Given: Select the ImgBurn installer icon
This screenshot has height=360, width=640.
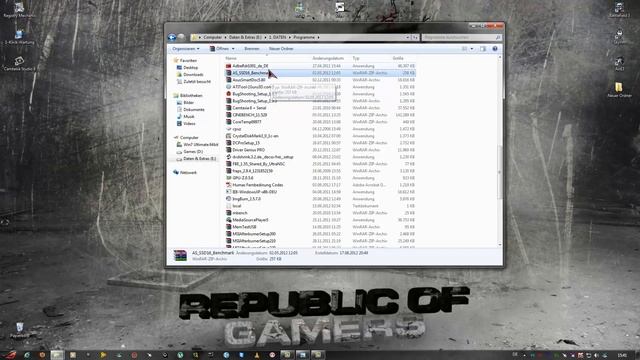Looking at the screenshot, I should click(x=229, y=199).
